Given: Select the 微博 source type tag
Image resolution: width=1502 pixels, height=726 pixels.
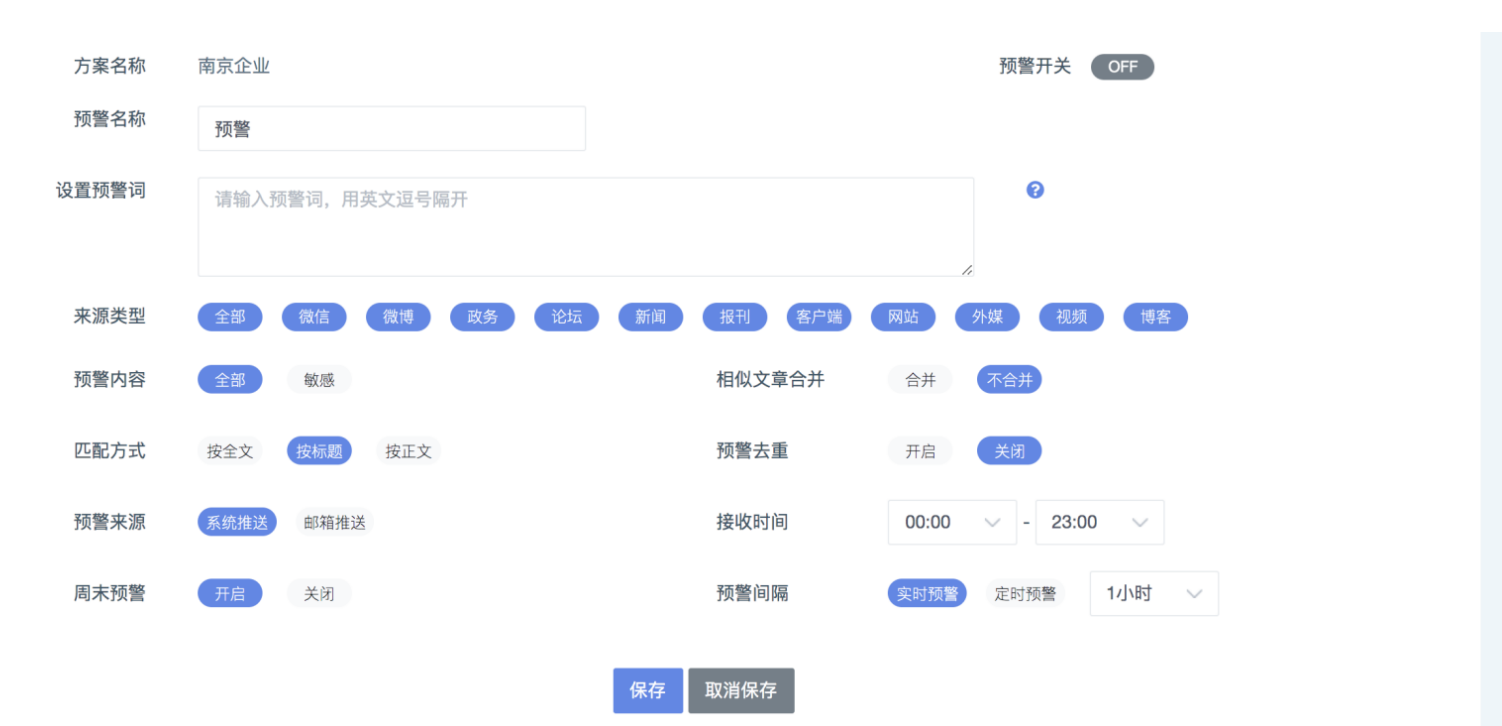Looking at the screenshot, I should pos(398,317).
